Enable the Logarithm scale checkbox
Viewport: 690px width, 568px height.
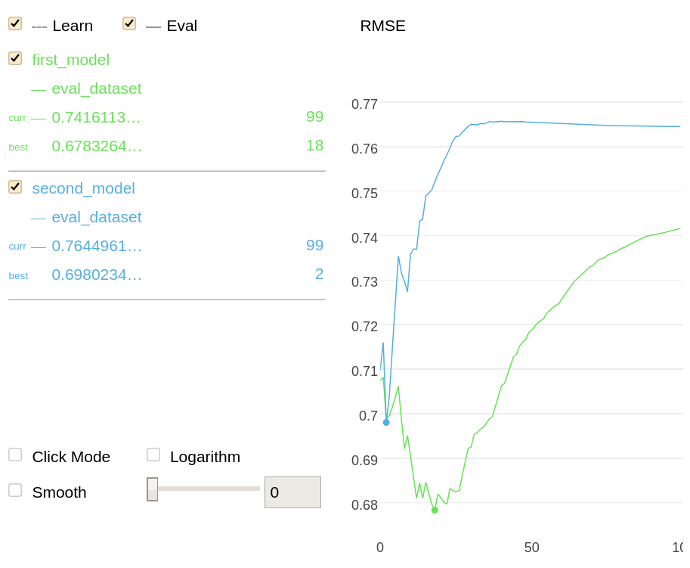coord(153,455)
